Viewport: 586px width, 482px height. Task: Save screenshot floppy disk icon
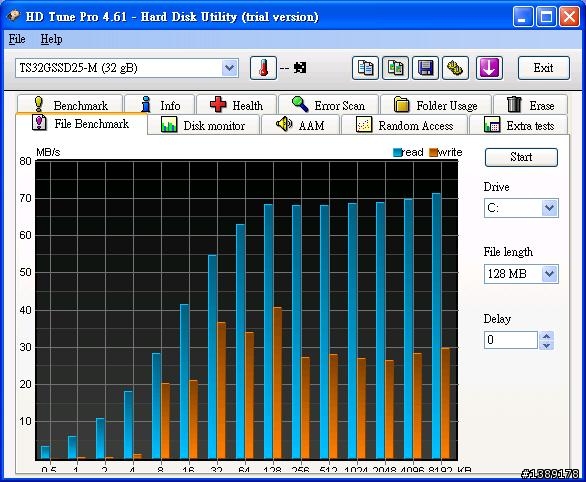point(425,68)
